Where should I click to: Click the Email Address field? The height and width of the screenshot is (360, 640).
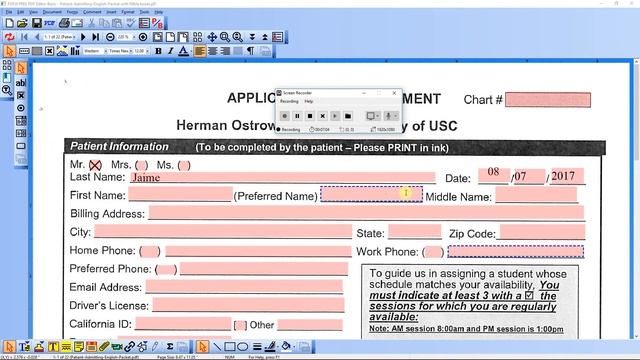pyautogui.click(x=244, y=287)
